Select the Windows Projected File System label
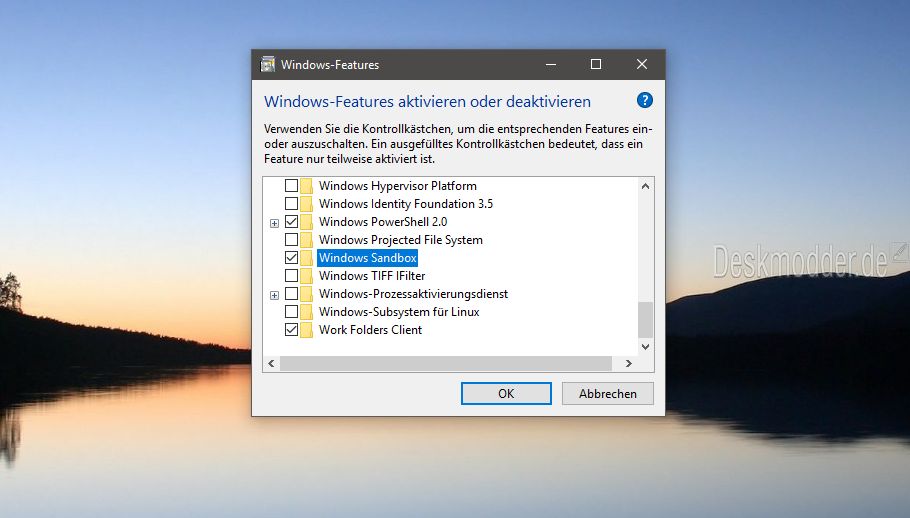This screenshot has width=910, height=518. coord(400,240)
